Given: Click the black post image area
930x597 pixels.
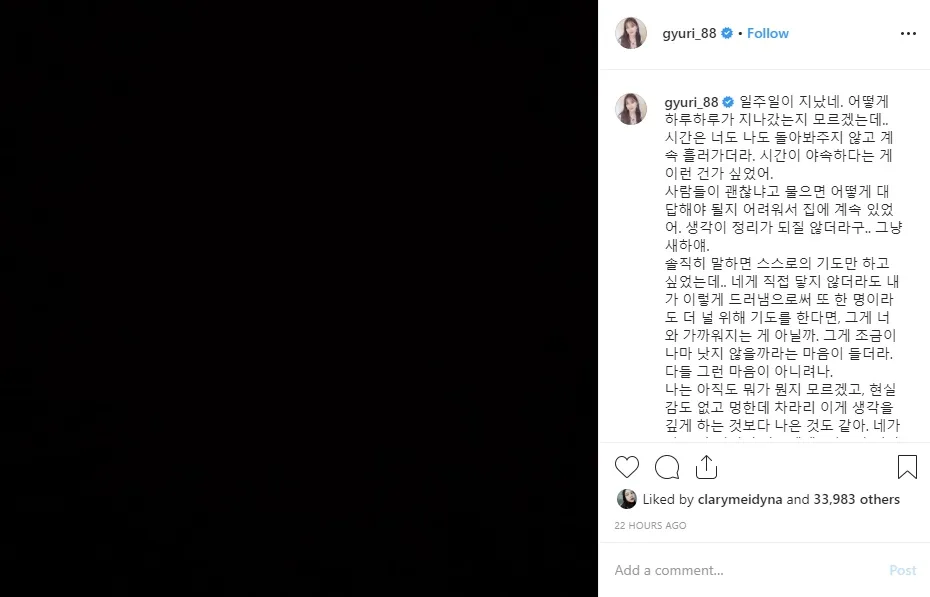Looking at the screenshot, I should (299, 298).
